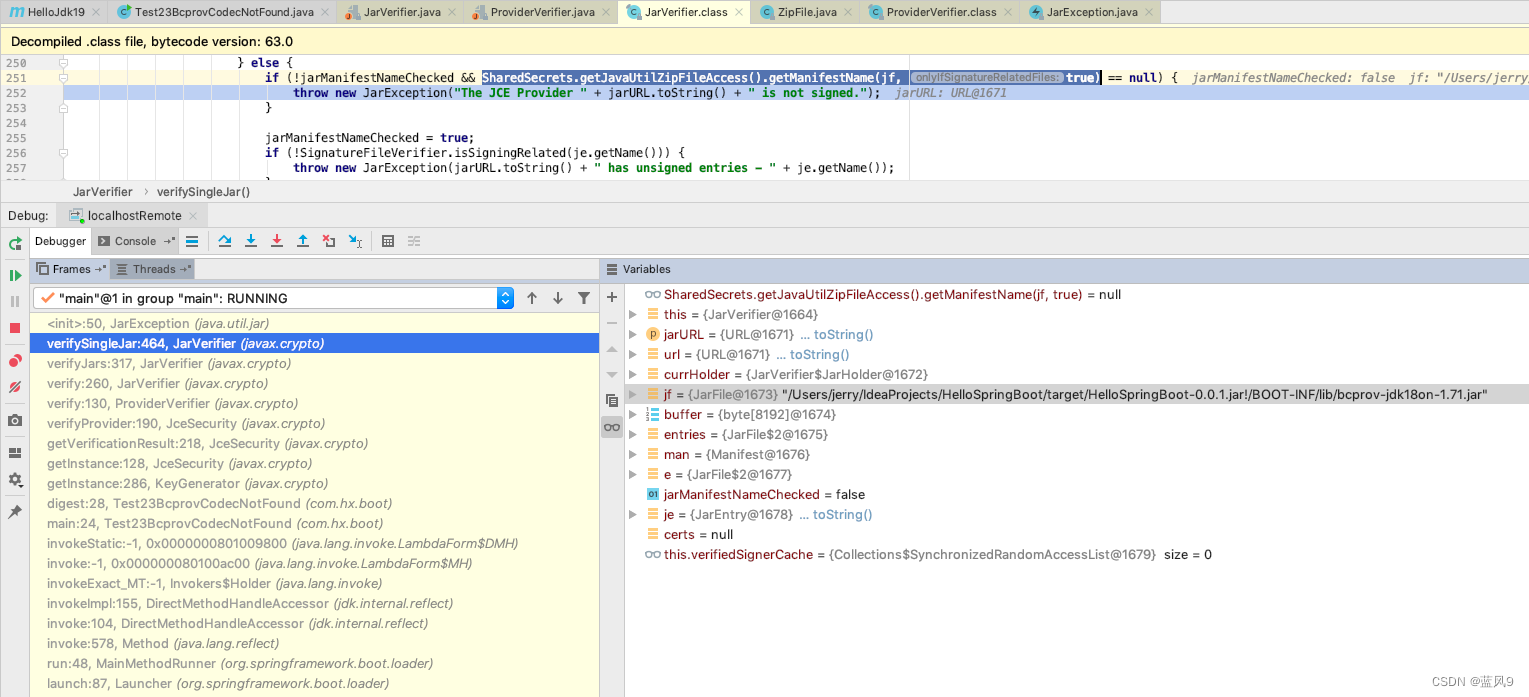Select frame main:24, Test23BcprovCodecNotFound
1529x697 pixels.
(315, 523)
